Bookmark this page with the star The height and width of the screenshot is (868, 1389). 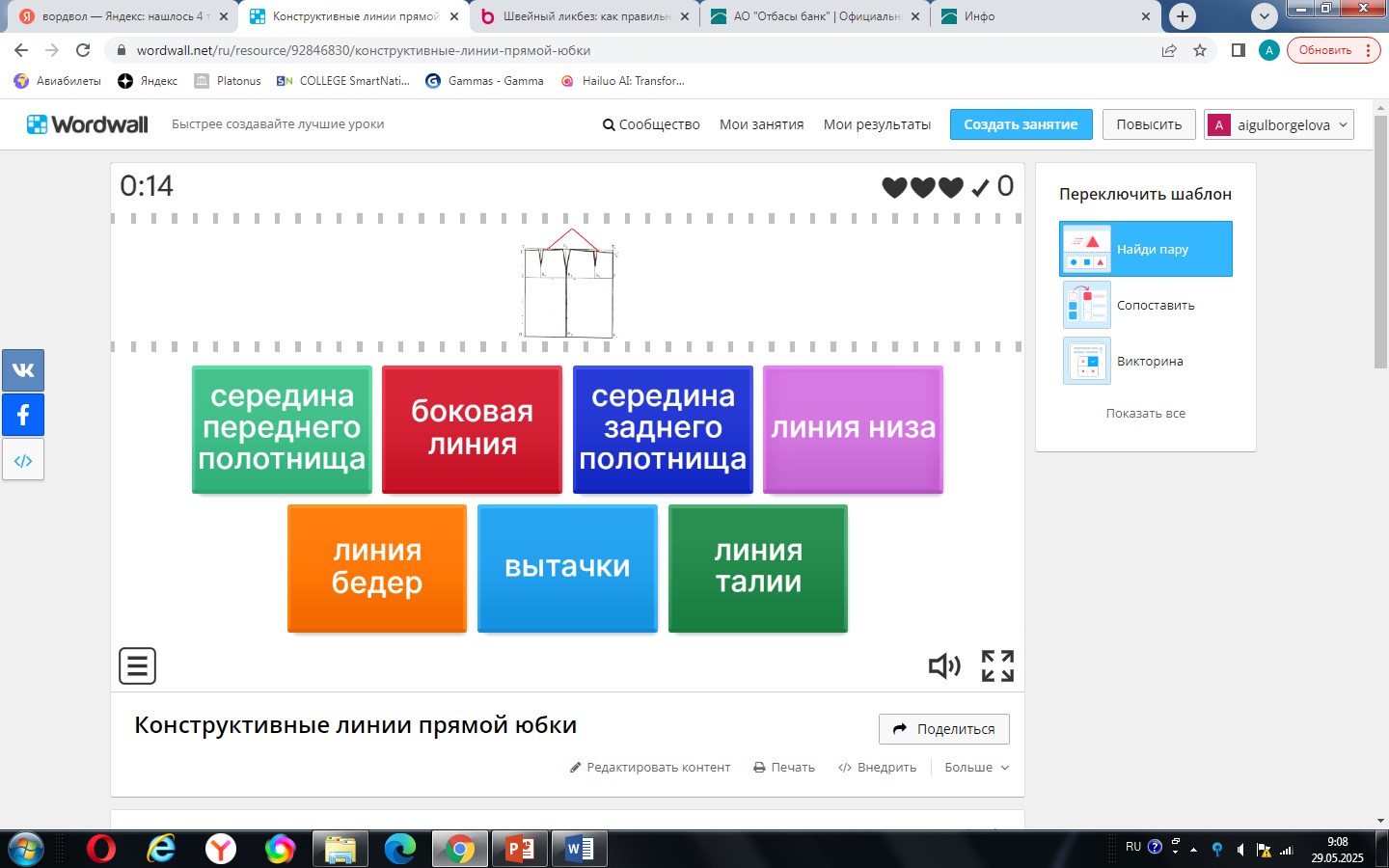pyautogui.click(x=1200, y=50)
